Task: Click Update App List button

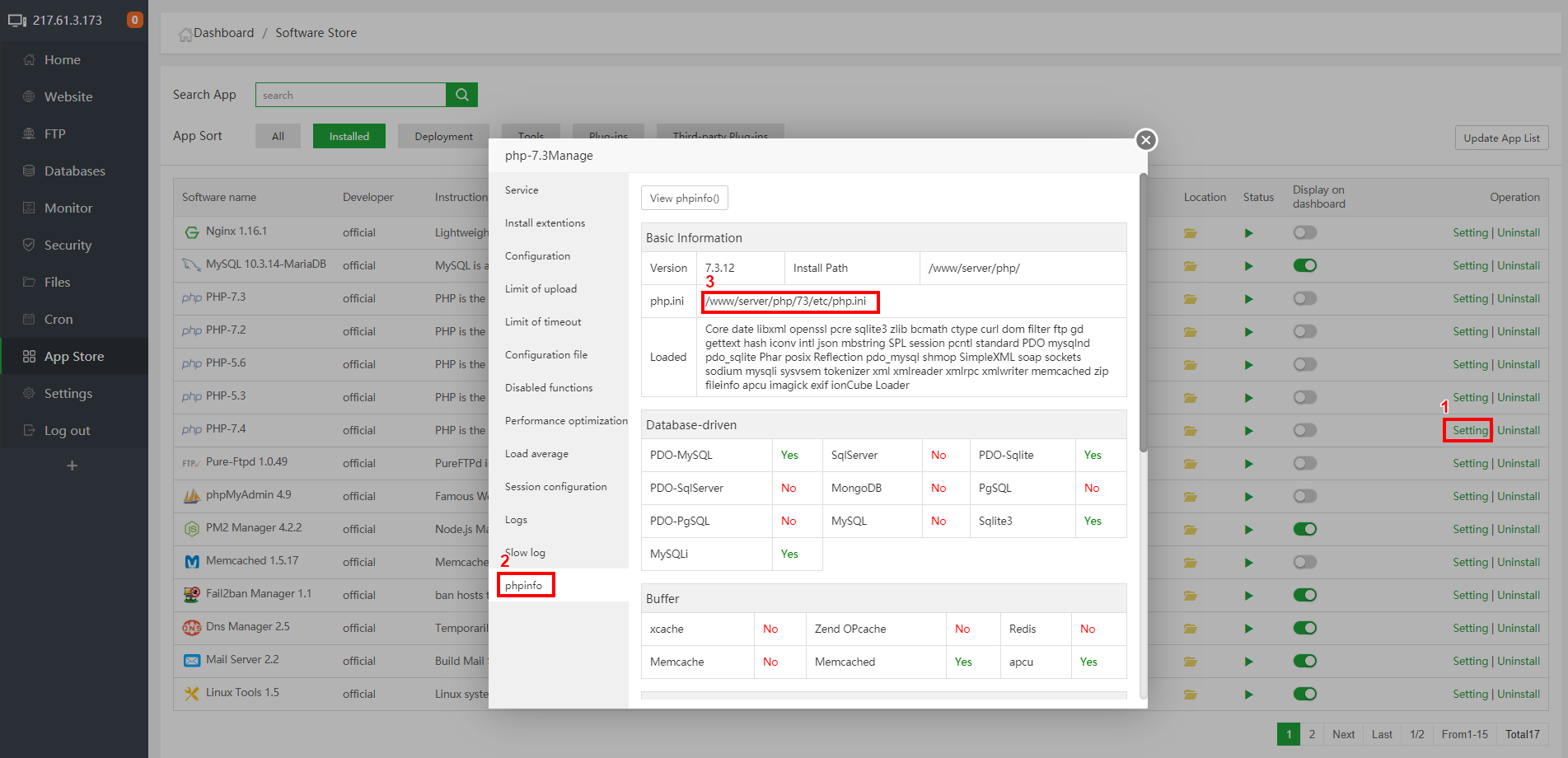Action: 1501,138
